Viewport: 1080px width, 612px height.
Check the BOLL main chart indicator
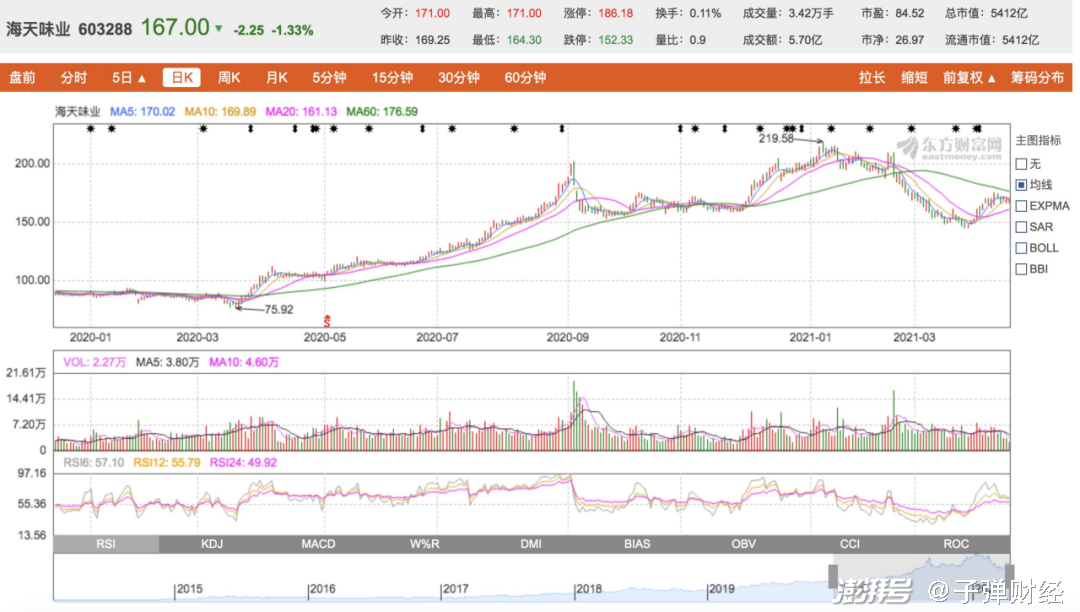point(1021,248)
